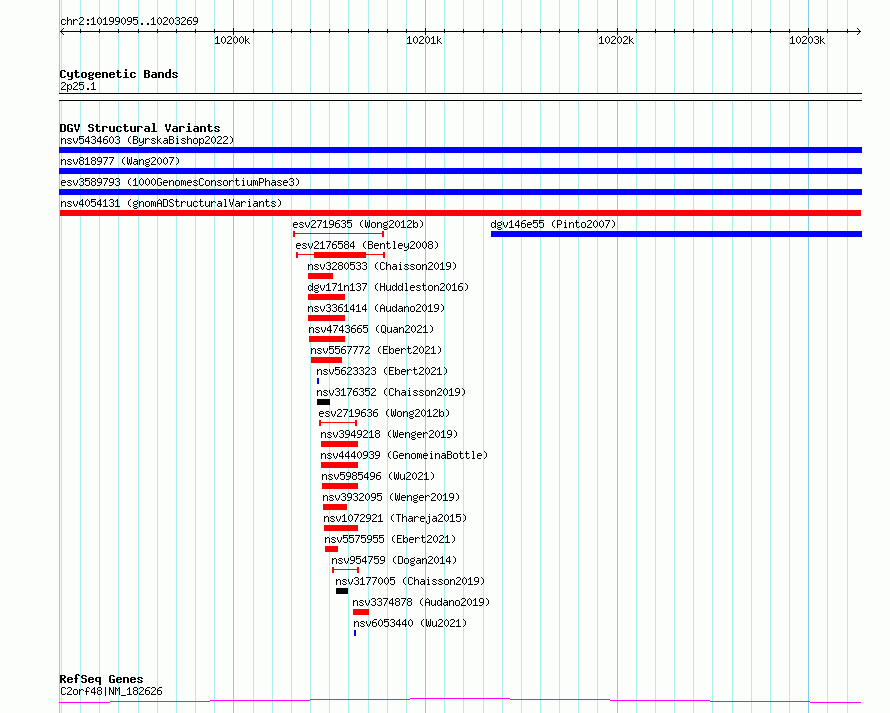Click the DGV Structural Variants track title
The width and height of the screenshot is (890, 713).
point(140,128)
